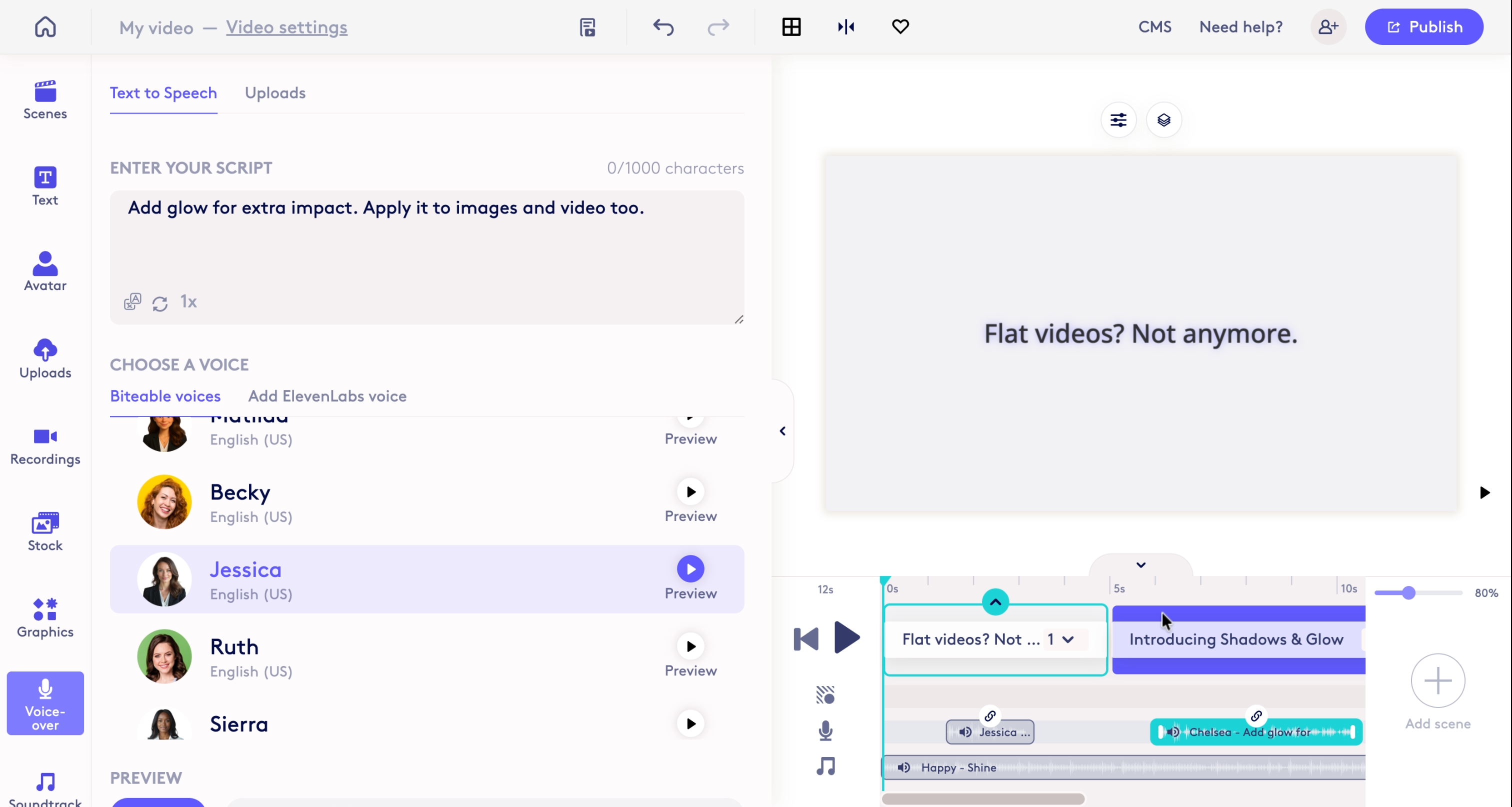This screenshot has width=1512, height=807.
Task: Preview Becky's voice
Action: point(691,492)
